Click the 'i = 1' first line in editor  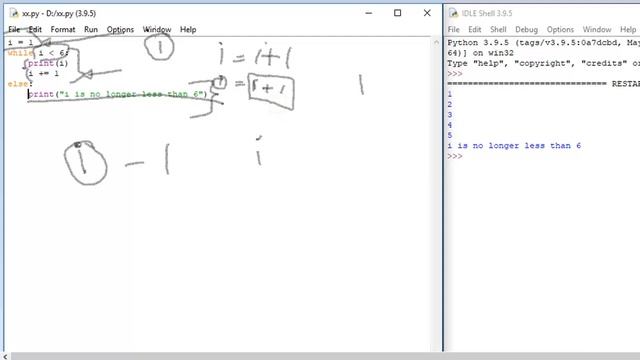pos(20,42)
